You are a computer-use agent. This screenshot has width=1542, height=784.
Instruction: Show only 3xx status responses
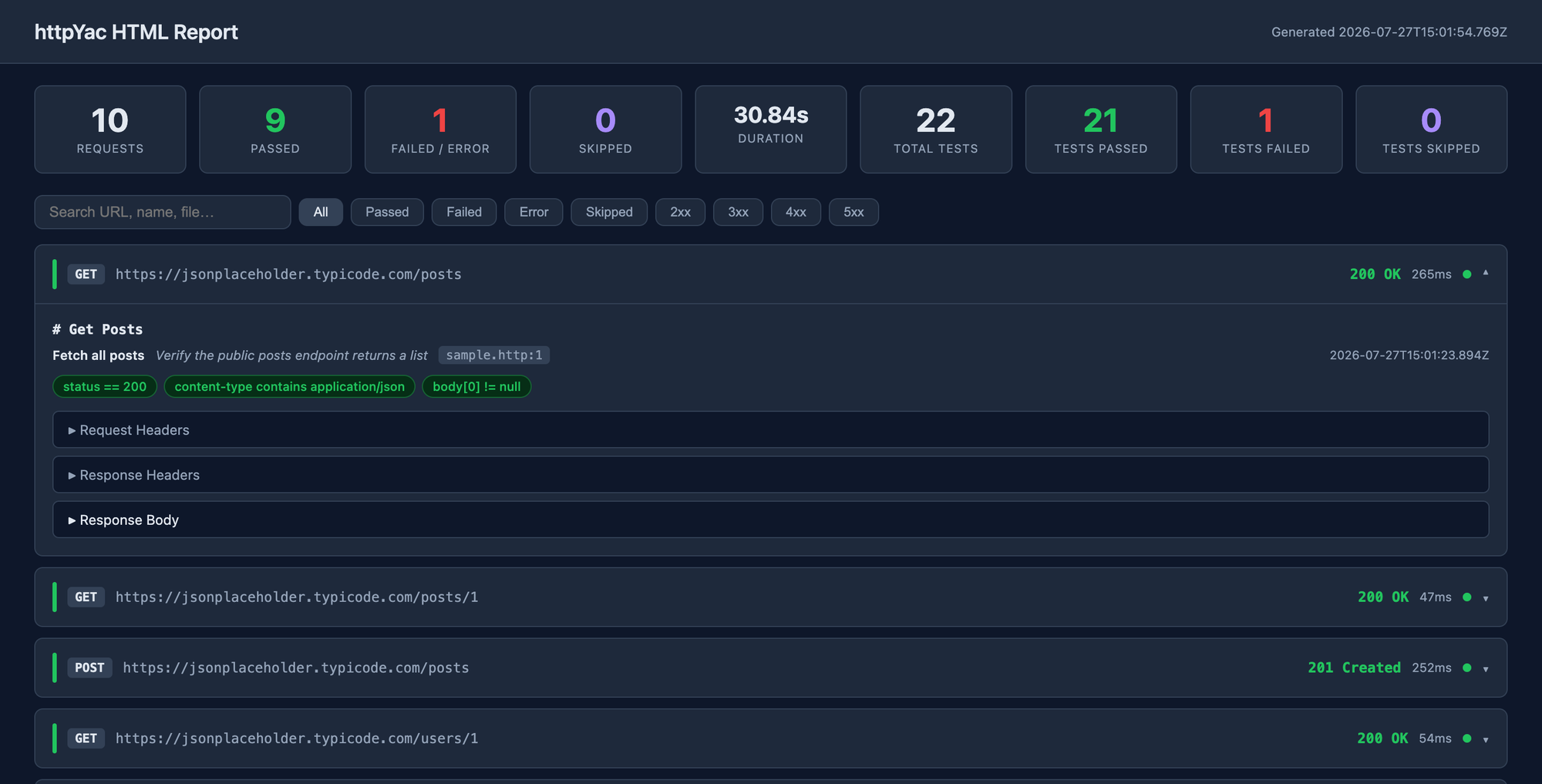click(x=738, y=212)
